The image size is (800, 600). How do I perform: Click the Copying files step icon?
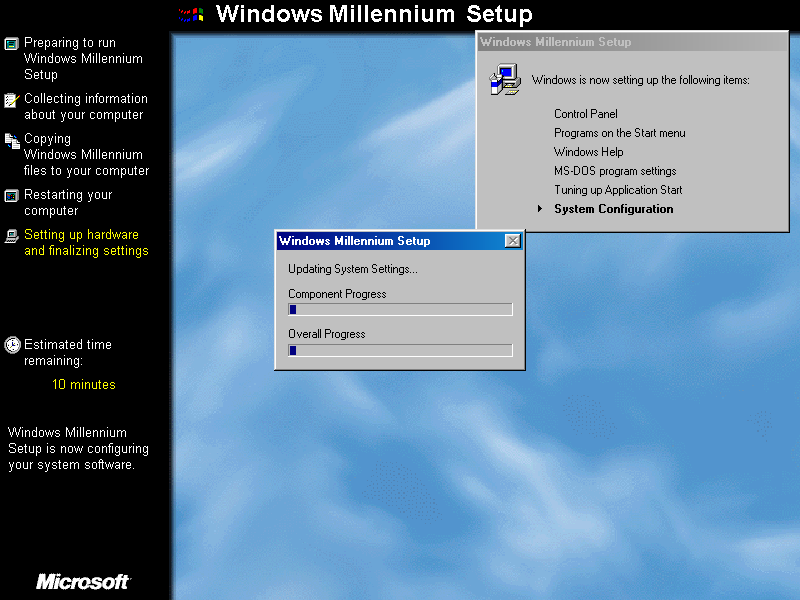click(11, 139)
